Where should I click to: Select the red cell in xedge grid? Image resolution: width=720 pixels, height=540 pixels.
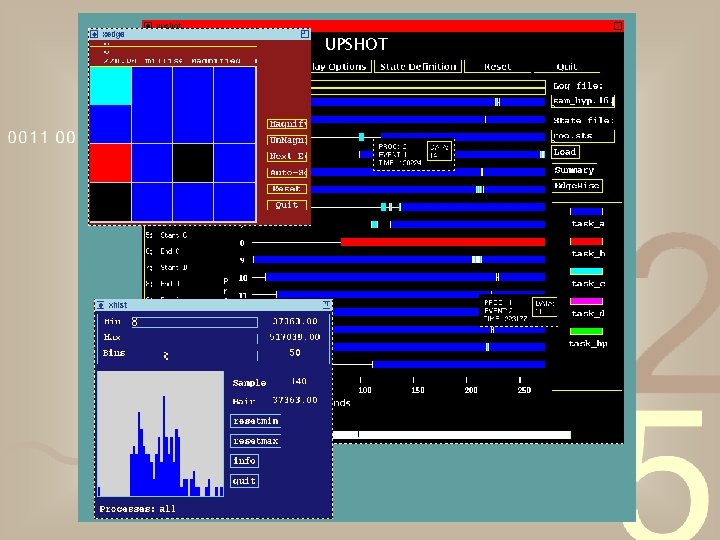pyautogui.click(x=111, y=163)
